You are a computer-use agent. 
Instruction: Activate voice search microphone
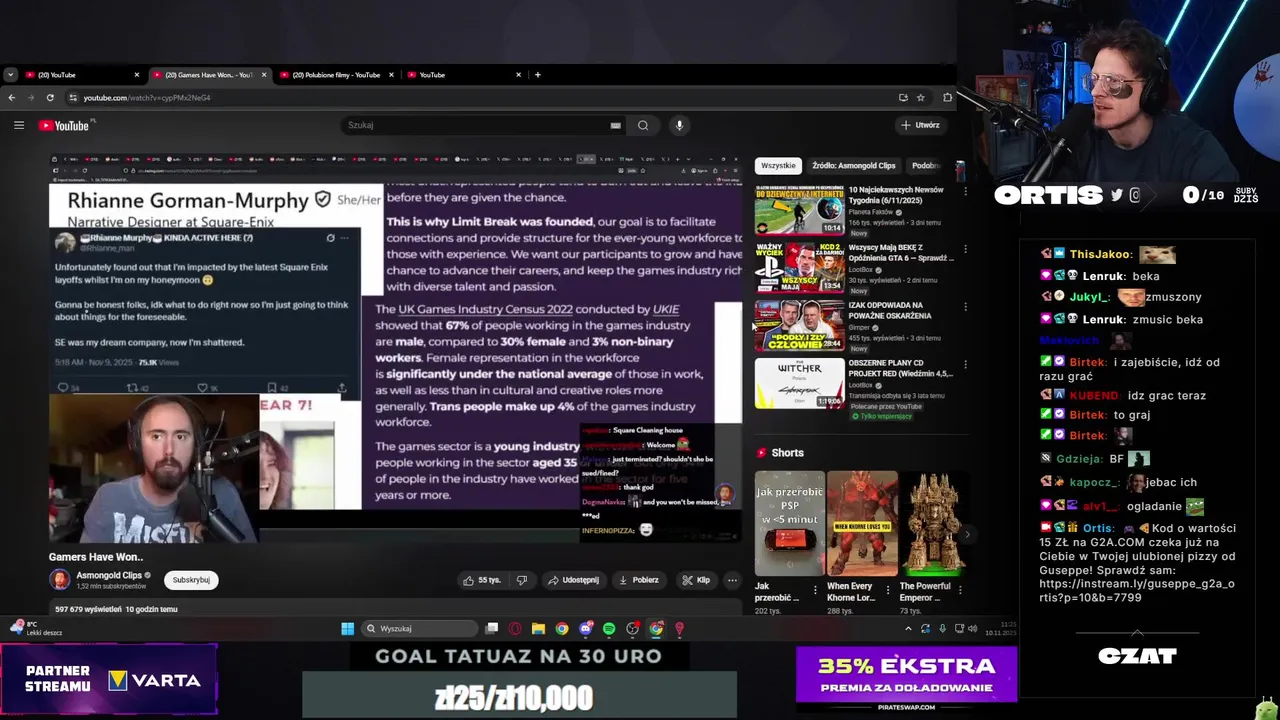pos(679,125)
